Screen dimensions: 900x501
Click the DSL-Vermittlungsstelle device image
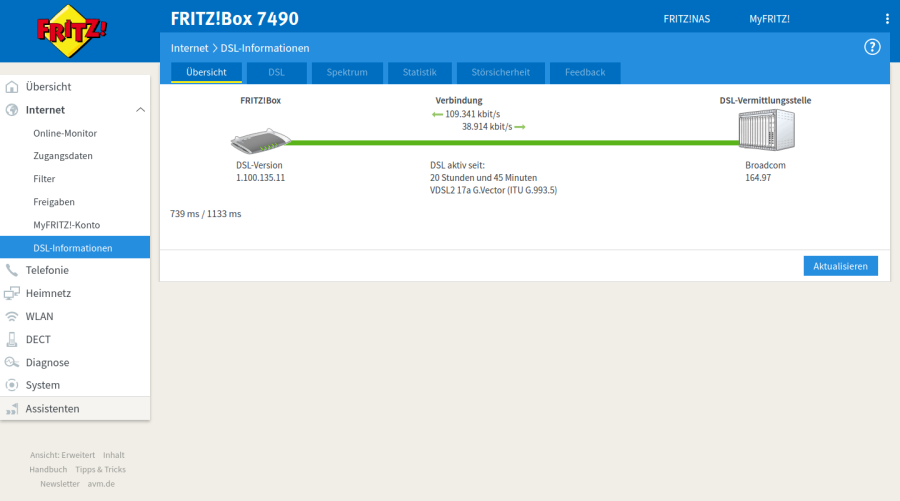point(765,131)
